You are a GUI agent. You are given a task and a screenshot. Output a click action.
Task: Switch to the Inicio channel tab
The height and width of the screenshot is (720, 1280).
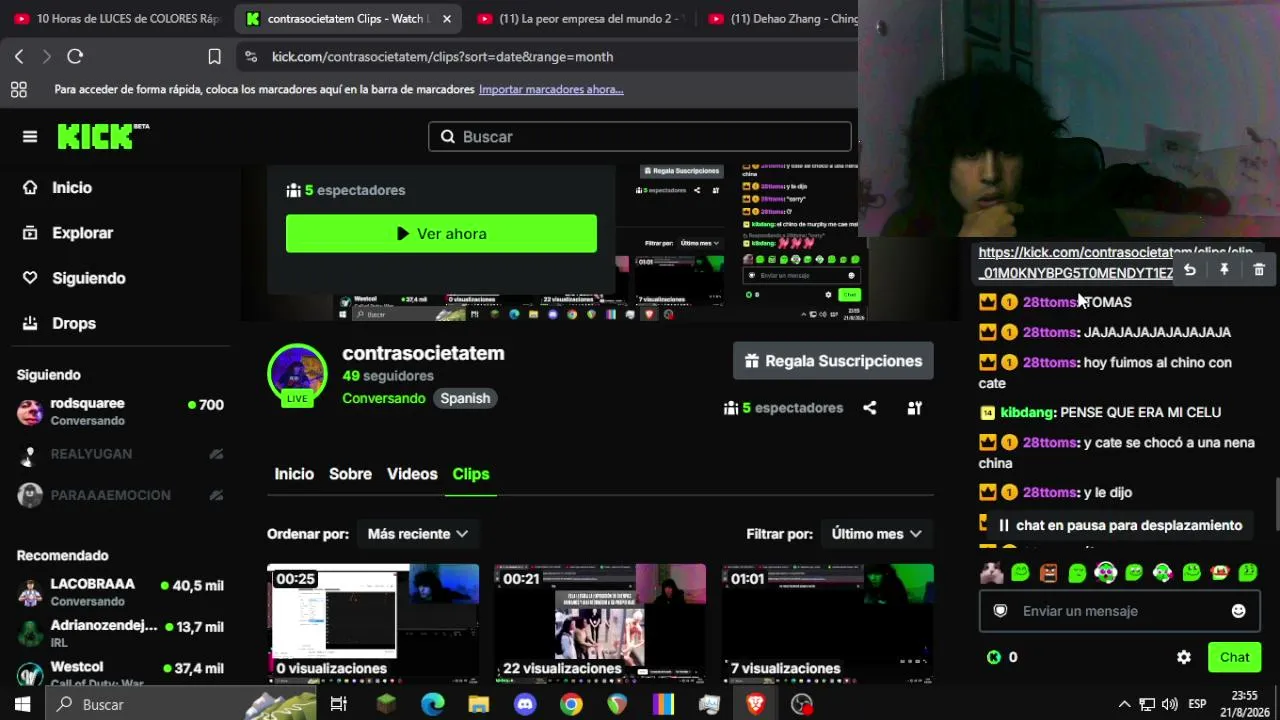coord(294,474)
